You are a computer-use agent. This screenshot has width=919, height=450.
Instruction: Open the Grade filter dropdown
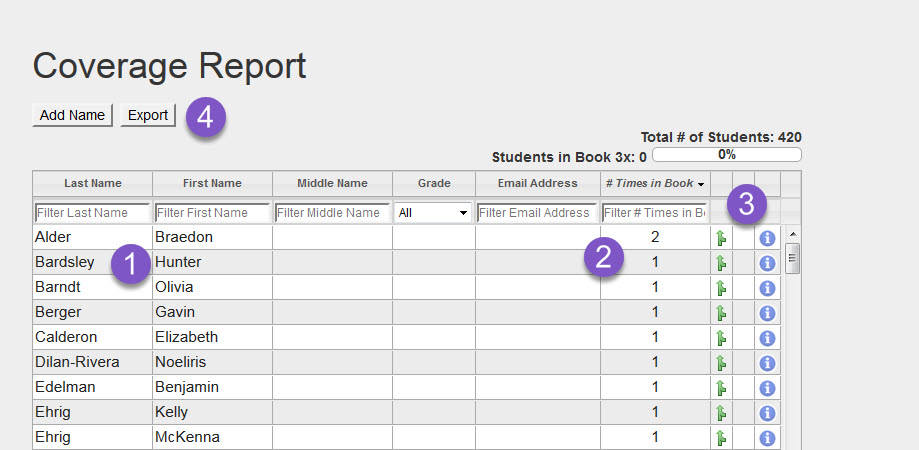433,213
